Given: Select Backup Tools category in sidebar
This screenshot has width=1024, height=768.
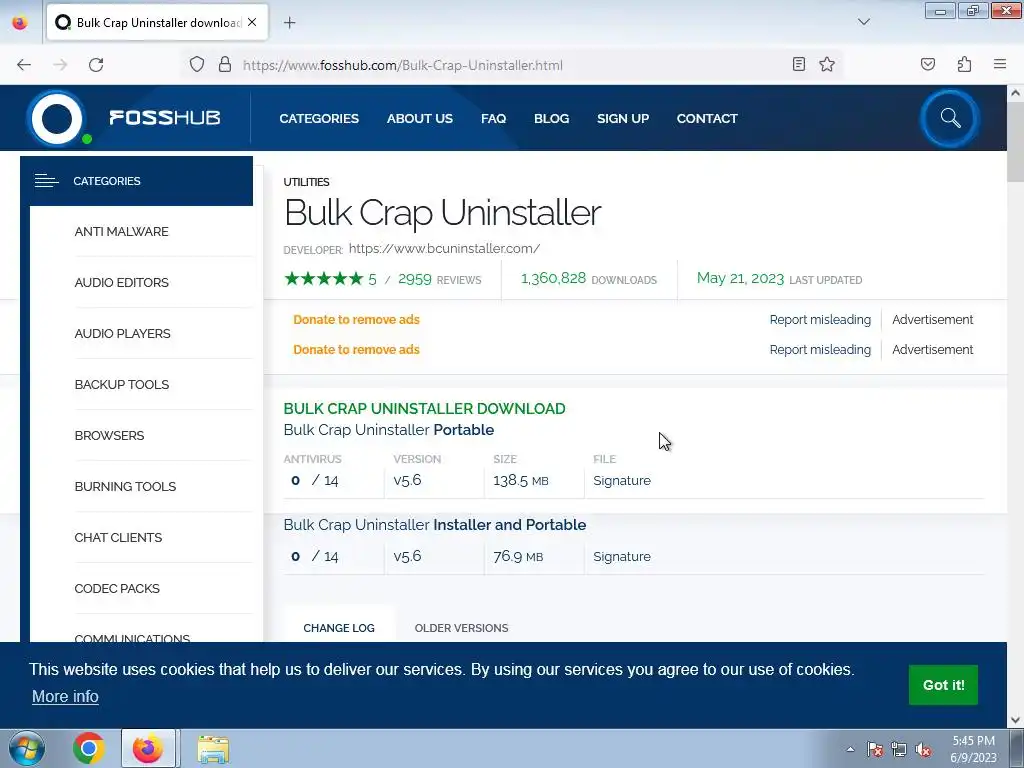Looking at the screenshot, I should 121,385.
